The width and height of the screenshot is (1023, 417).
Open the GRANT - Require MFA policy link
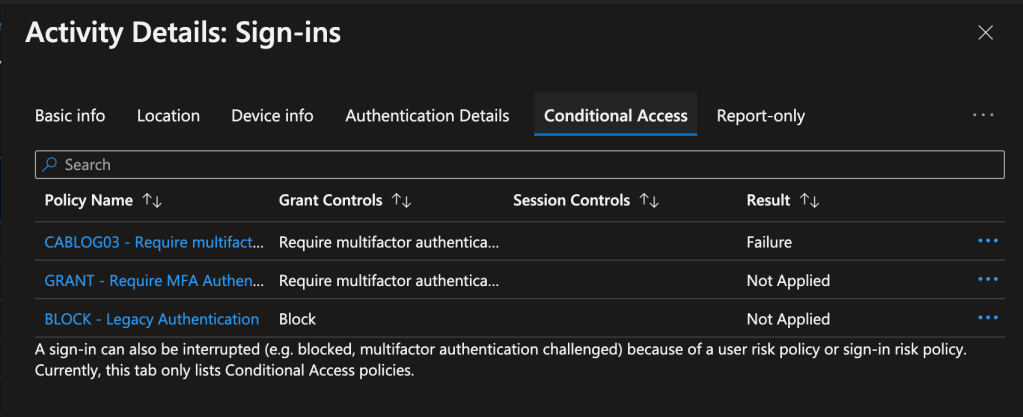point(154,281)
